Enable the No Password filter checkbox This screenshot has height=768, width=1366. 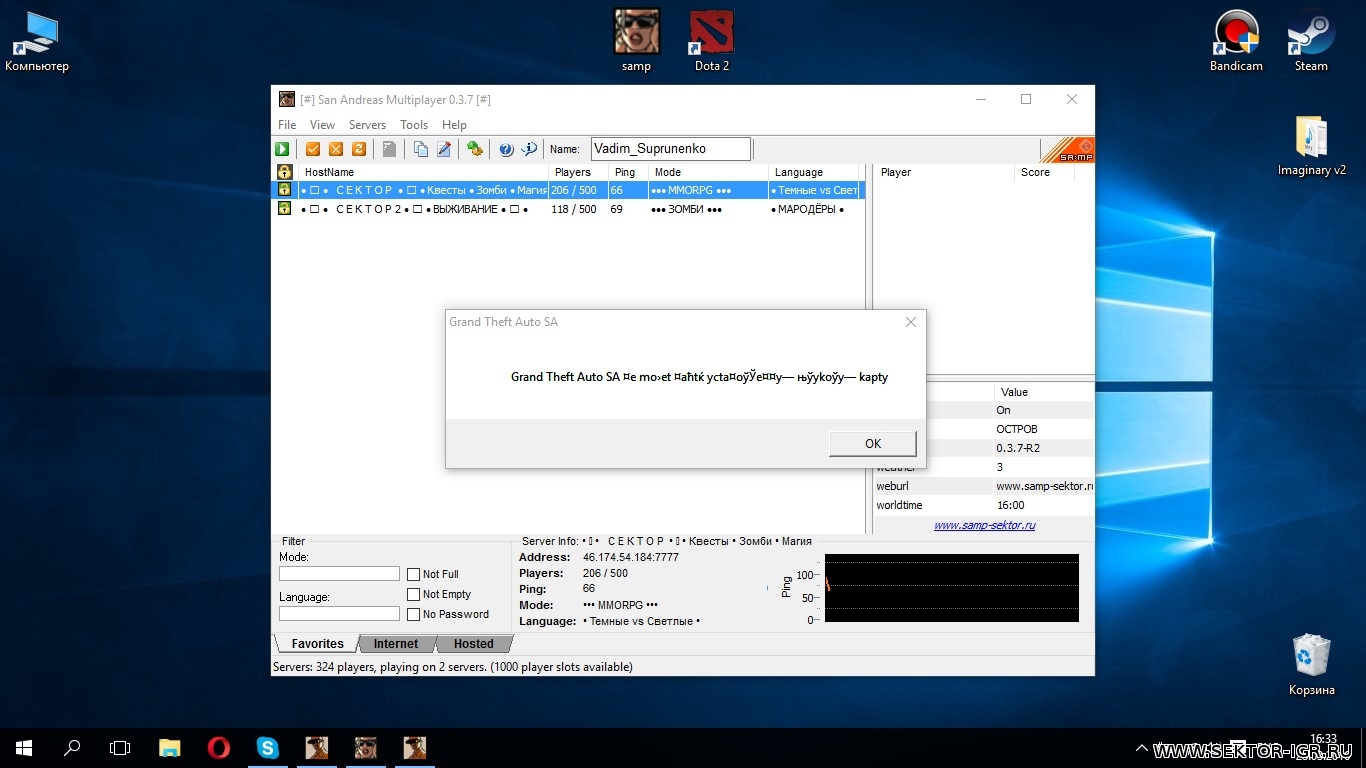click(x=414, y=615)
